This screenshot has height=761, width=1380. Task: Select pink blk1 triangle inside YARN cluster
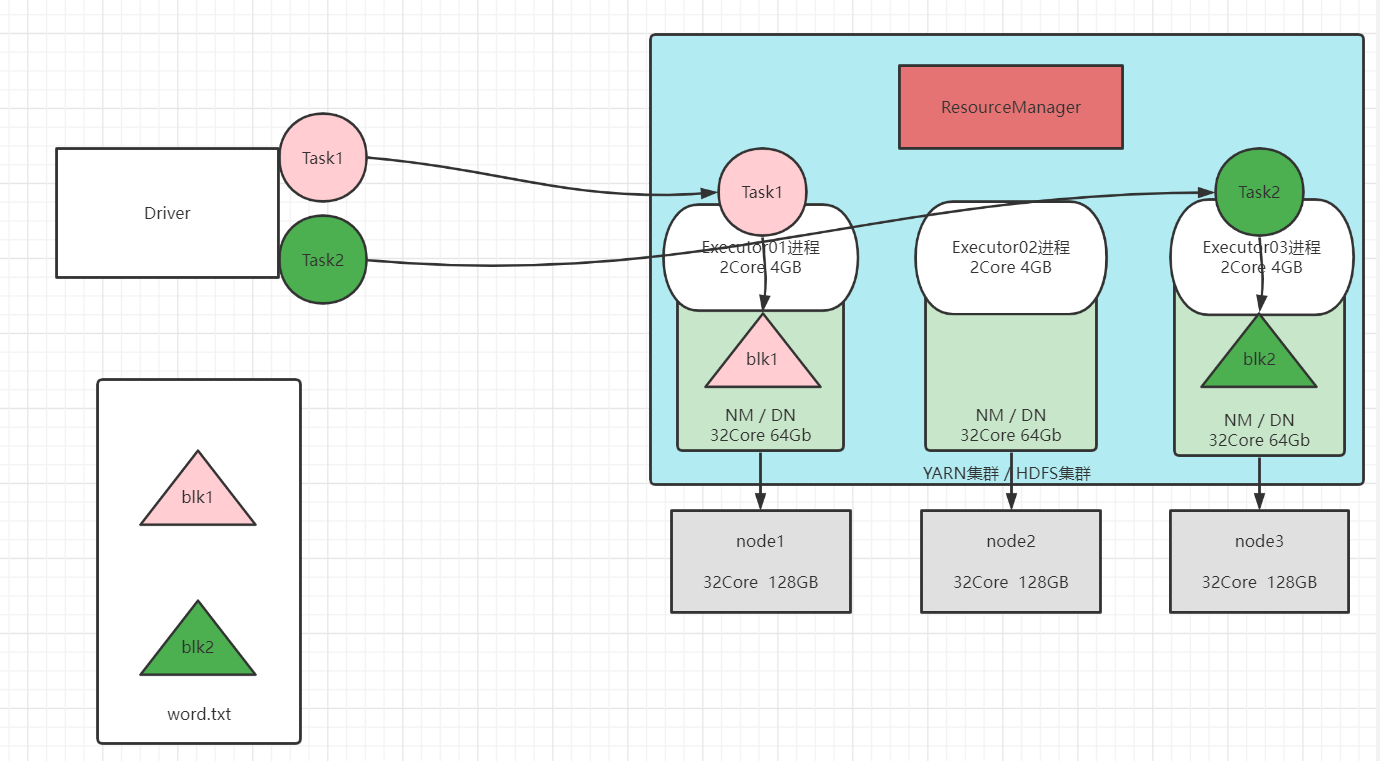(762, 357)
